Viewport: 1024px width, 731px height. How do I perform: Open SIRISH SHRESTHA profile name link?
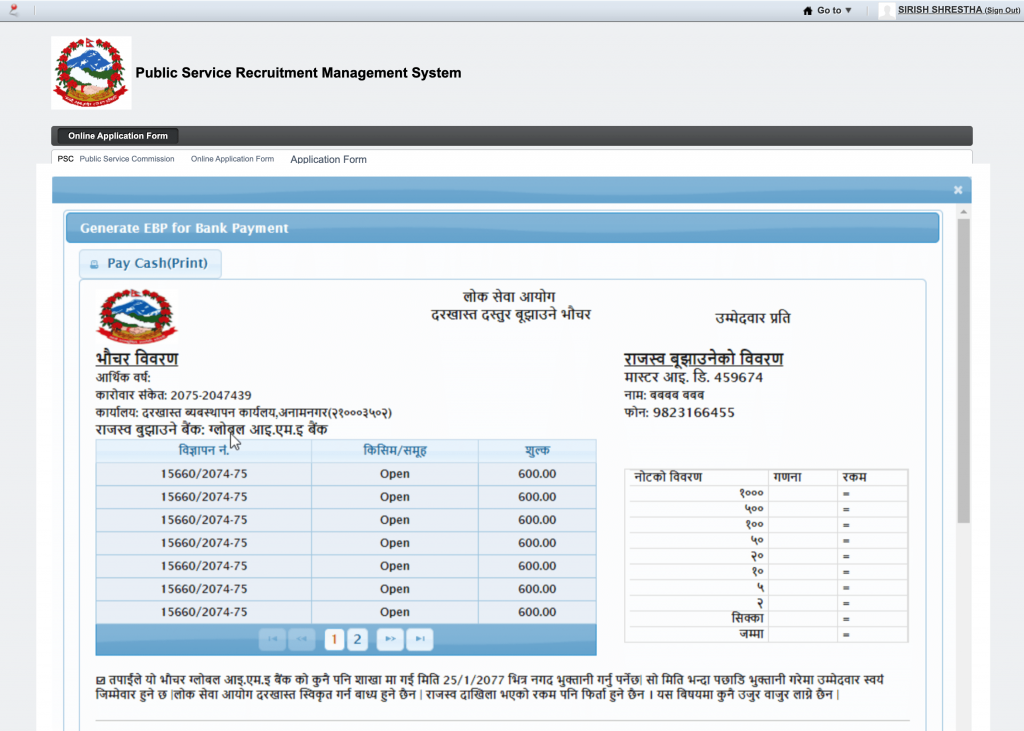coord(939,10)
